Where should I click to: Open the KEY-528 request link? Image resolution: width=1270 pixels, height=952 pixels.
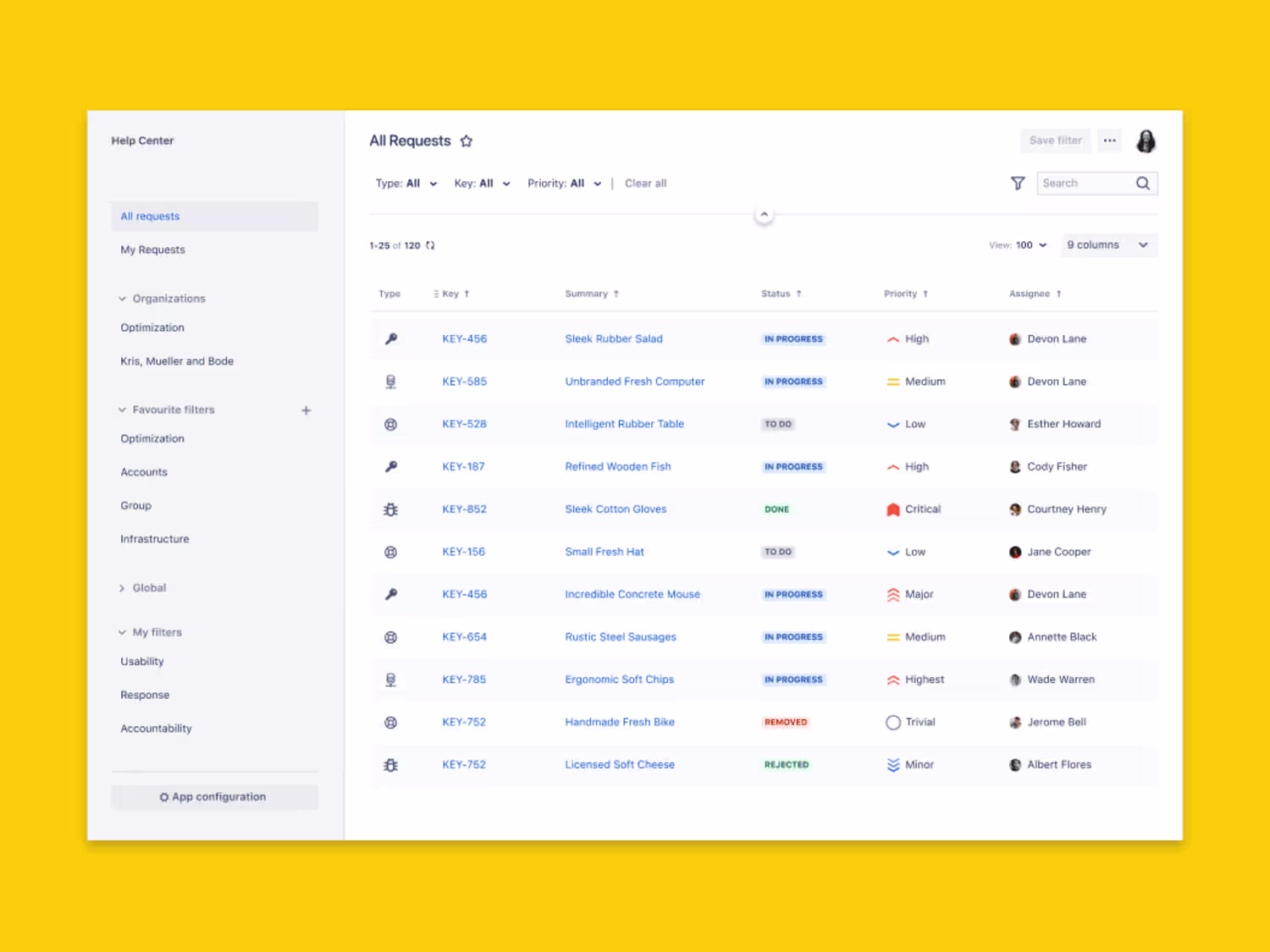(x=464, y=424)
